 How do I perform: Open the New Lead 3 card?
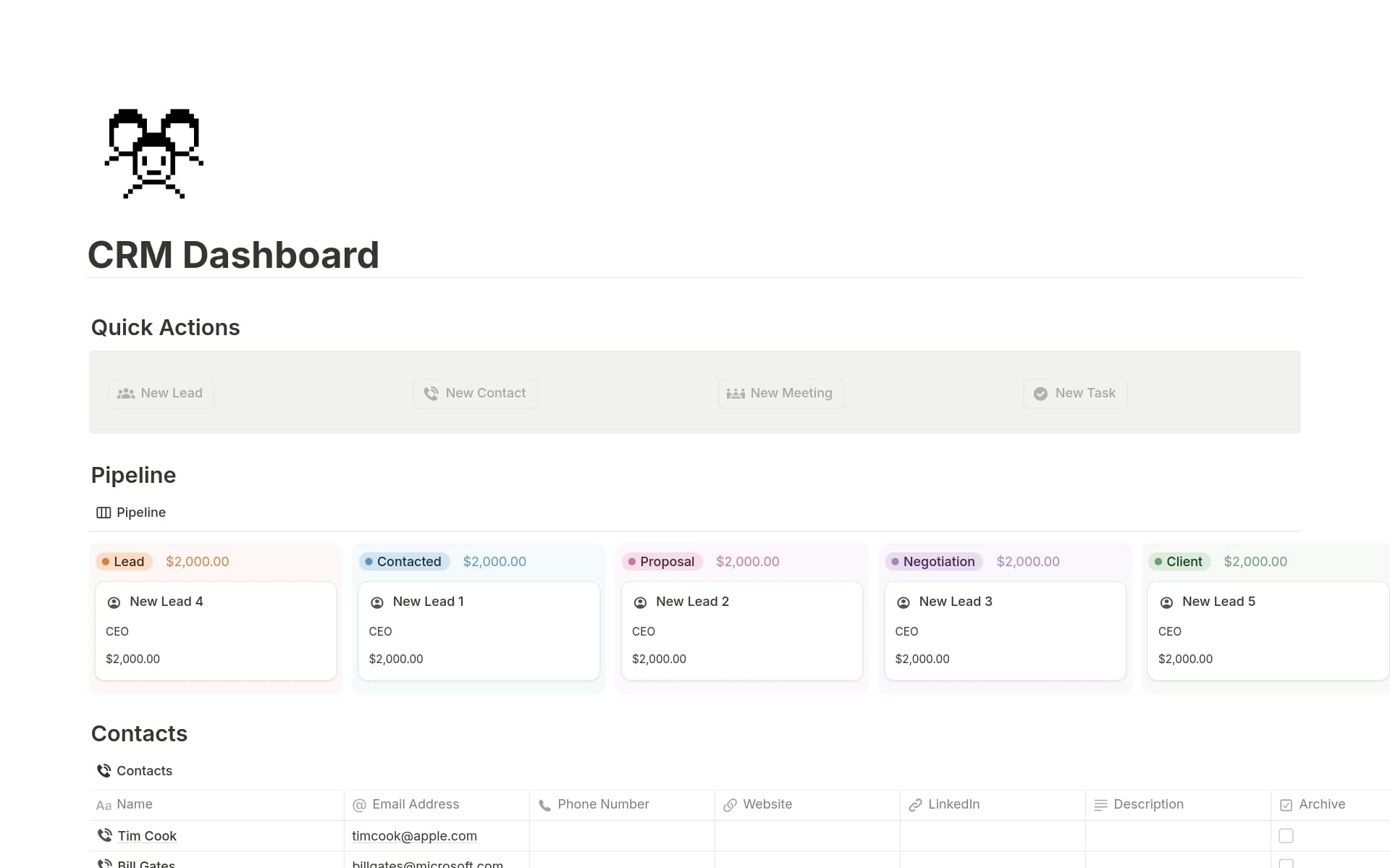click(1006, 631)
